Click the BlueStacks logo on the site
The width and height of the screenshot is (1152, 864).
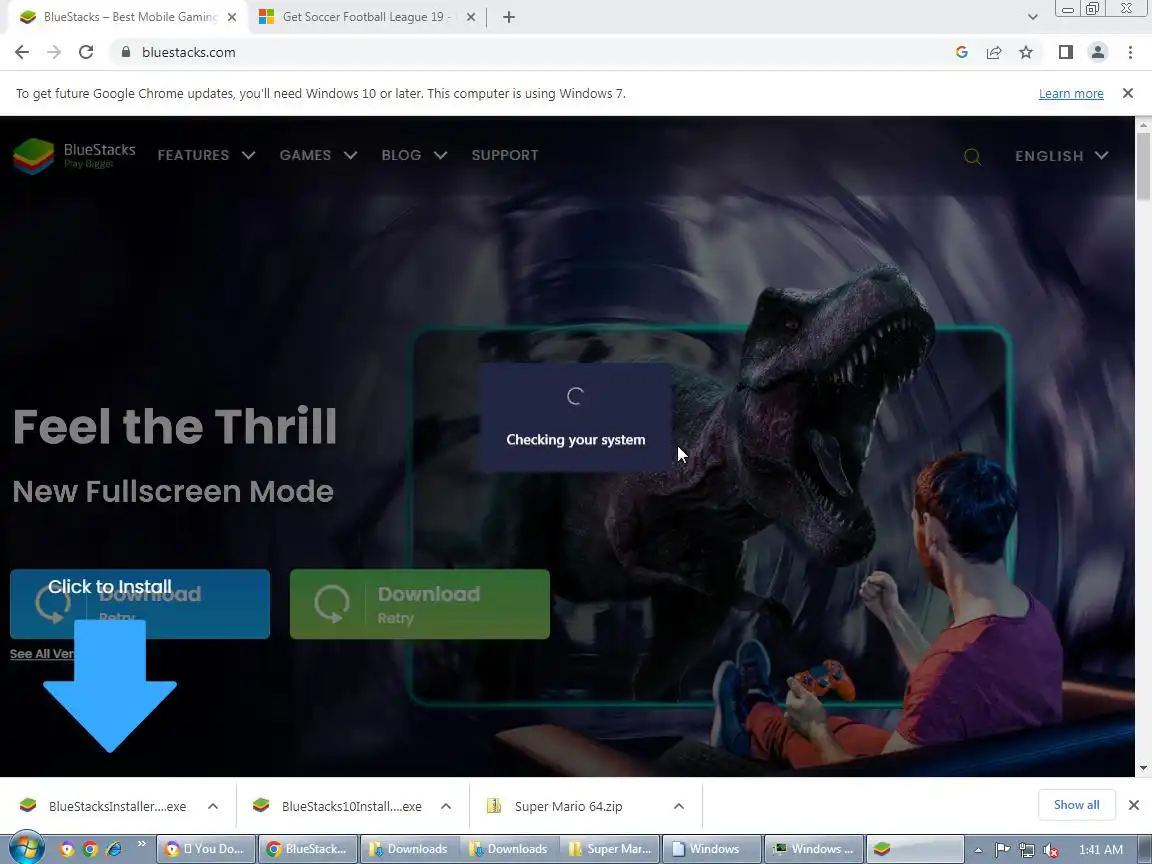(x=74, y=155)
